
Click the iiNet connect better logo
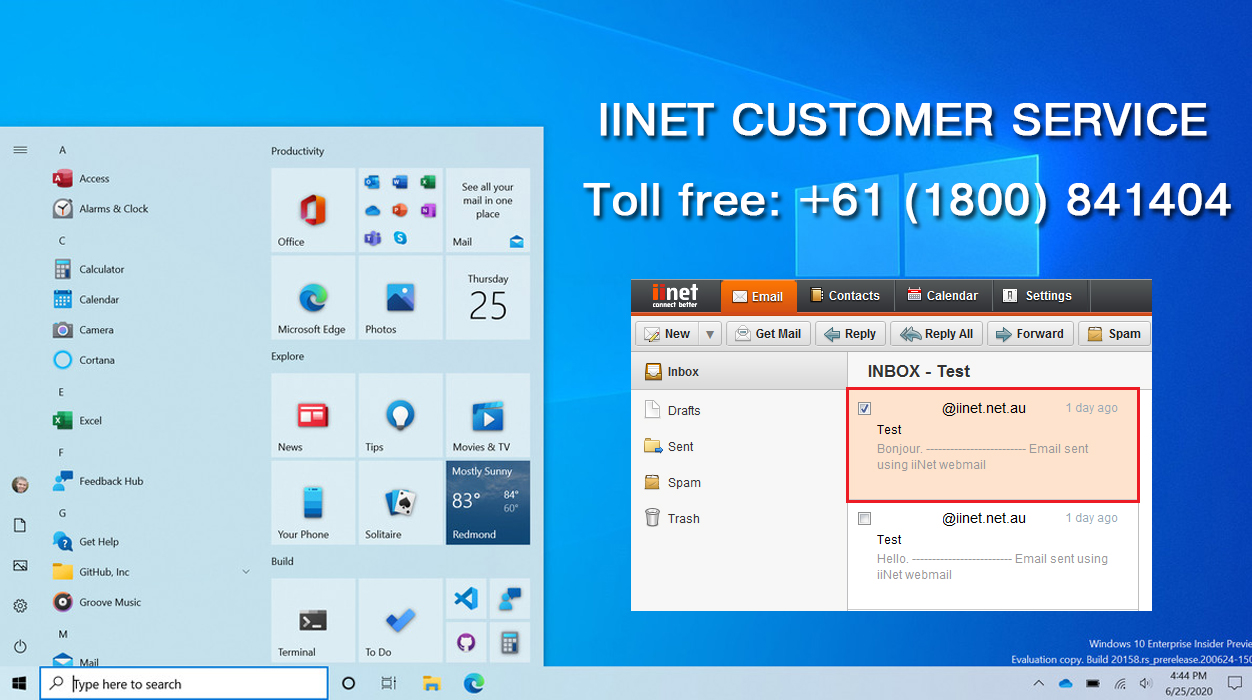point(675,295)
